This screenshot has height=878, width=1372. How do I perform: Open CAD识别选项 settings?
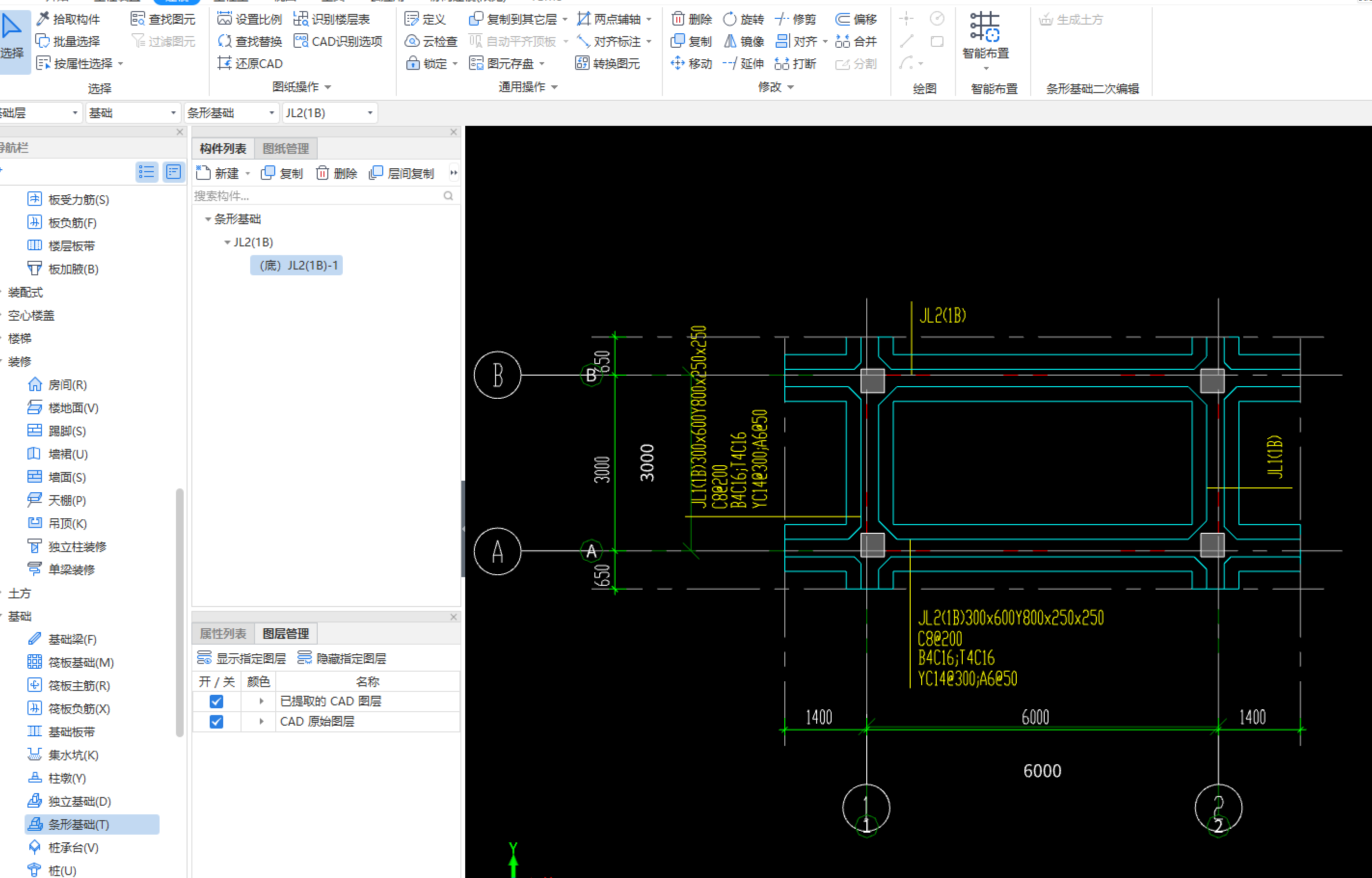point(338,41)
